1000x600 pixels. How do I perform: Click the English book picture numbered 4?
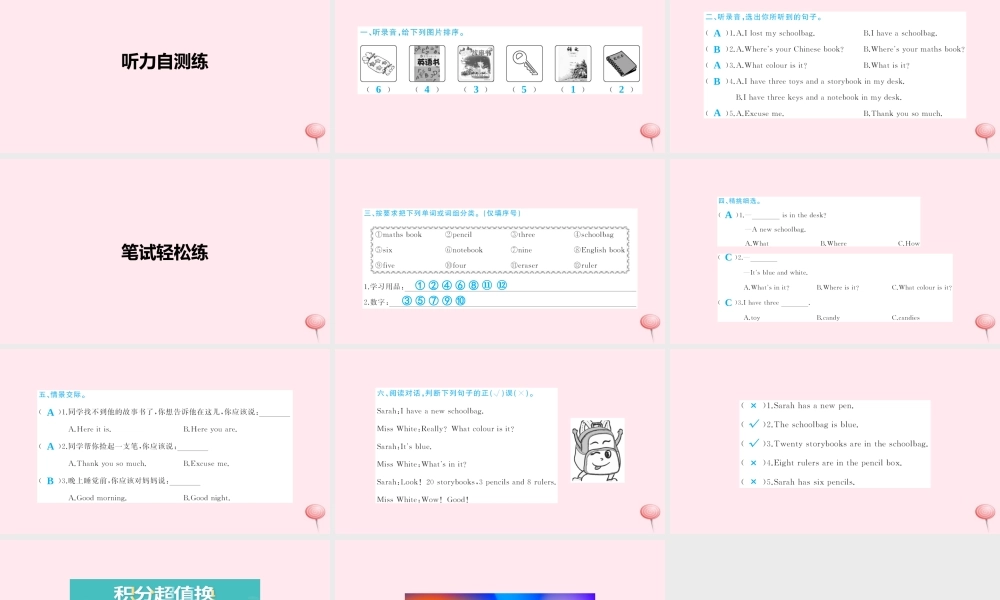[x=427, y=63]
